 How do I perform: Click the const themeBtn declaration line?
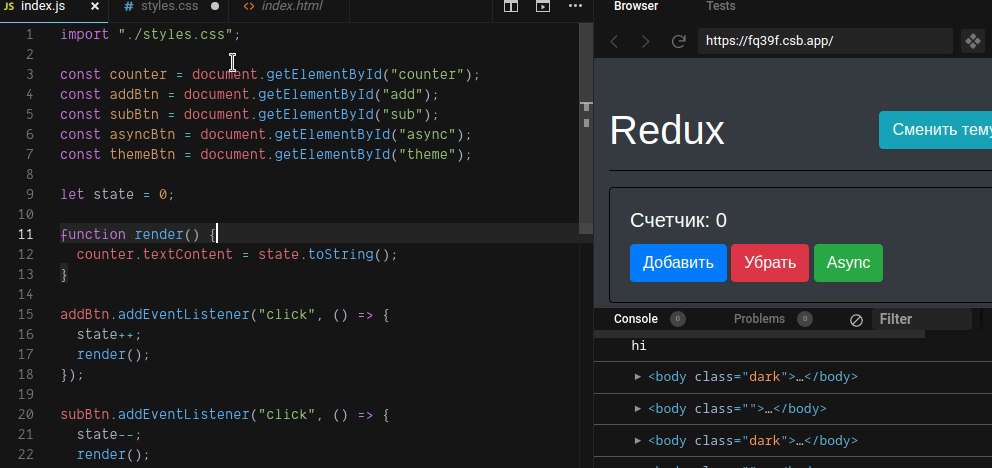click(x=266, y=154)
